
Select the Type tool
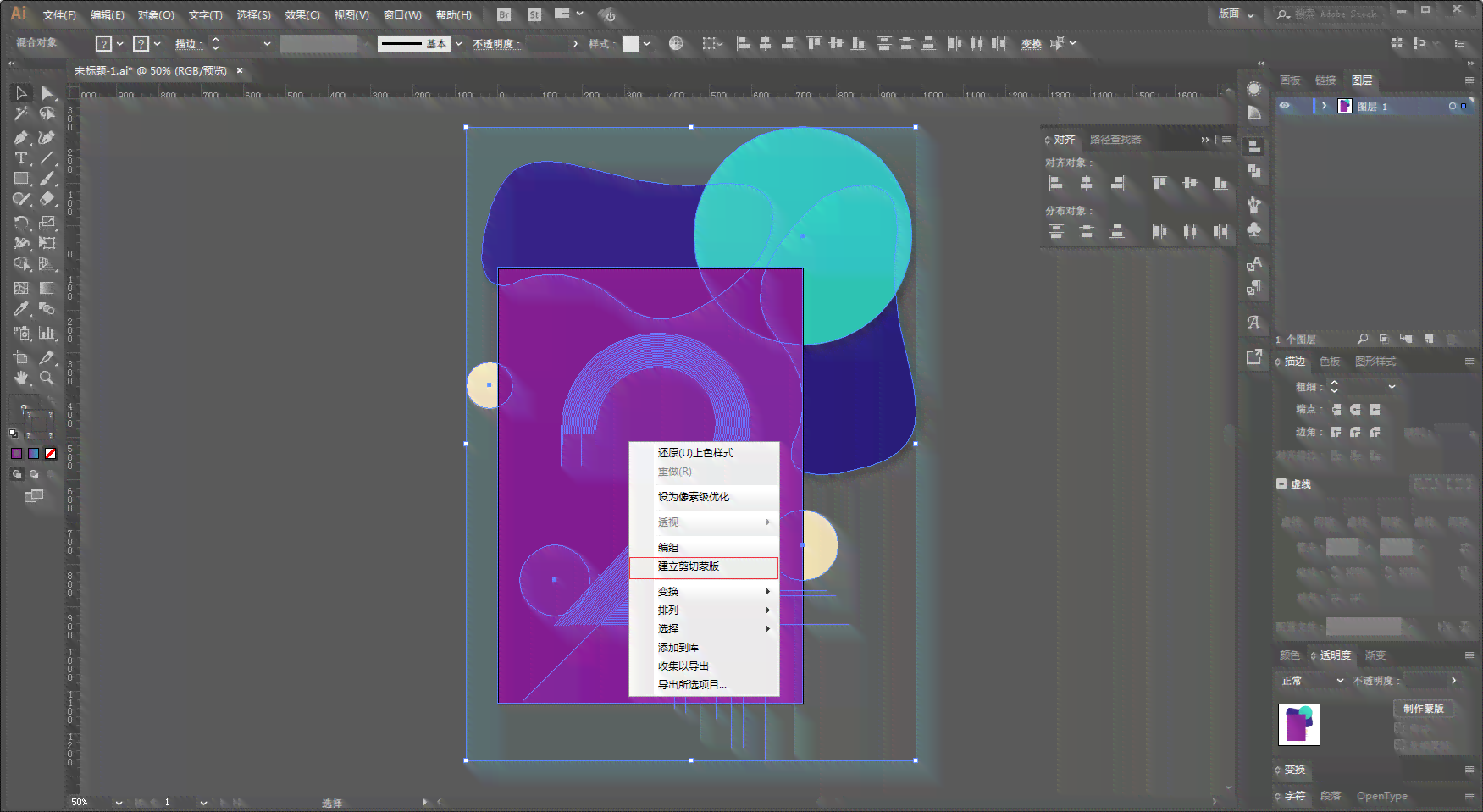[x=21, y=158]
